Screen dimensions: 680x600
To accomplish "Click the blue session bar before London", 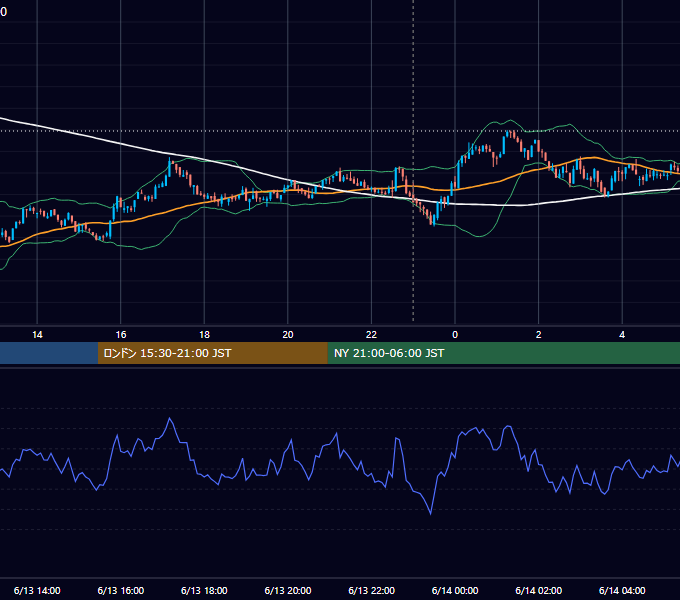I will point(49,353).
